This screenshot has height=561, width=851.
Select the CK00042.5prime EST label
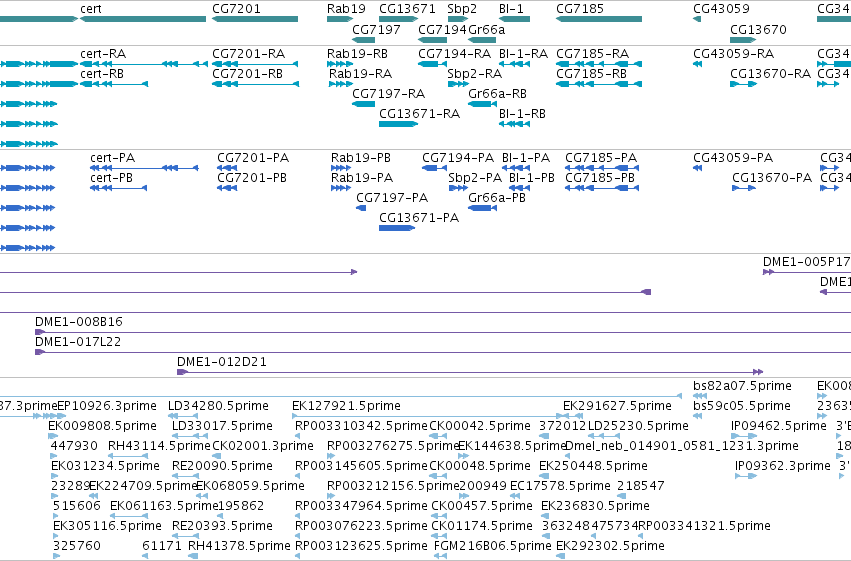tap(480, 426)
